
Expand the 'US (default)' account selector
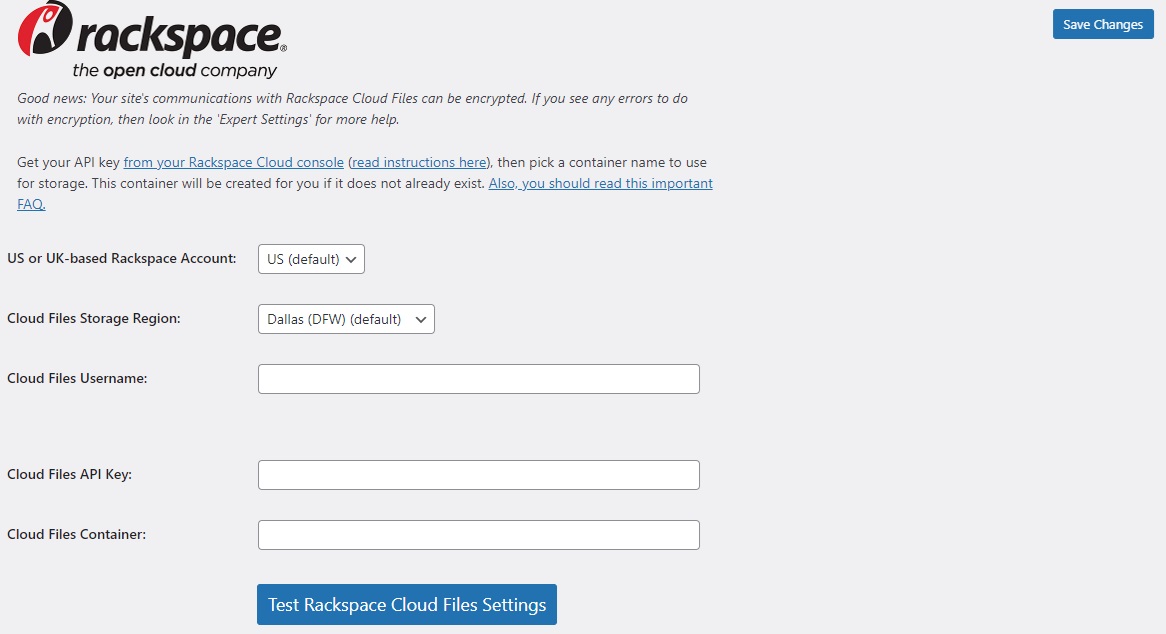pyautogui.click(x=311, y=258)
